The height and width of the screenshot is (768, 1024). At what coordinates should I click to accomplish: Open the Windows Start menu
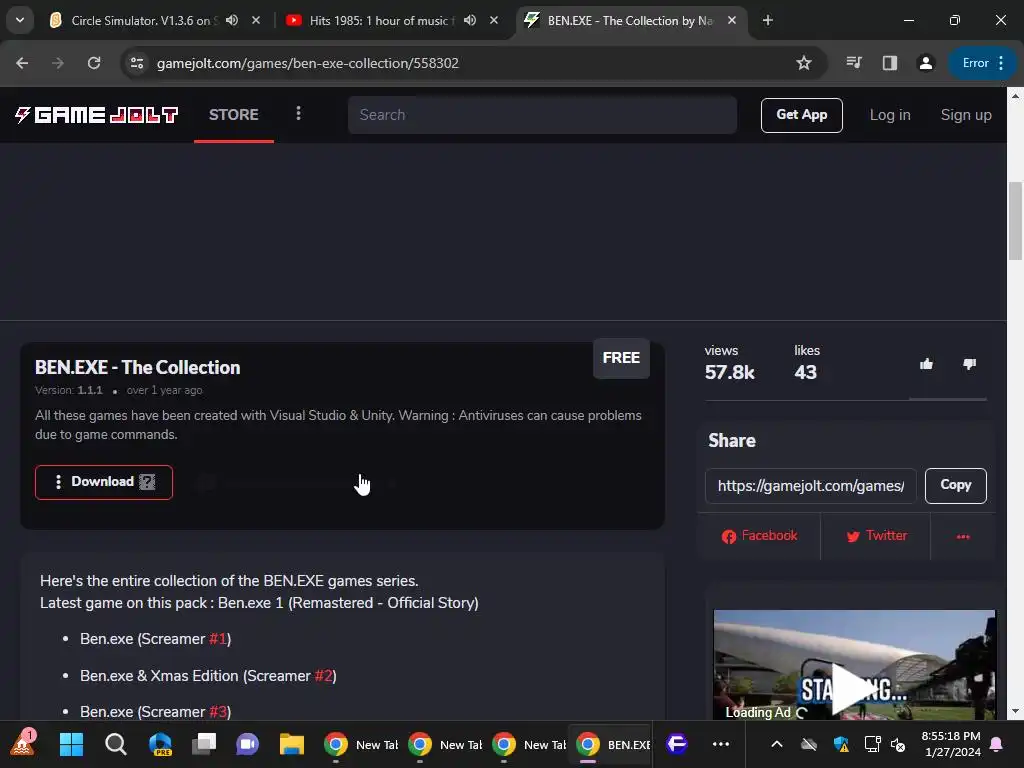[71, 744]
